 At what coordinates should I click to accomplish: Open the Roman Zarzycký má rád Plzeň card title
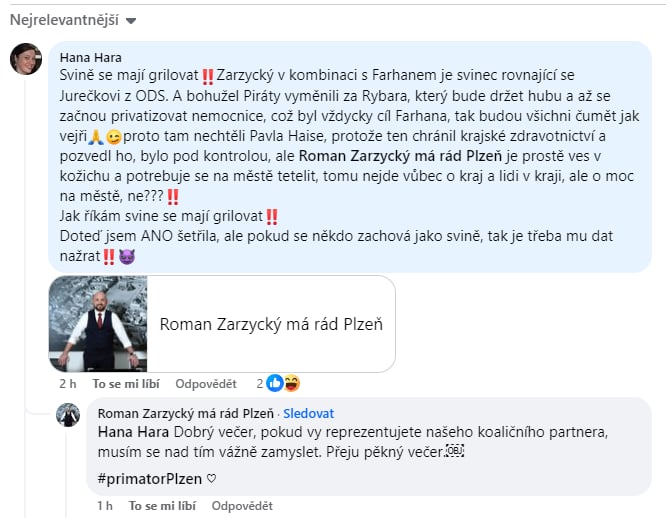click(271, 324)
